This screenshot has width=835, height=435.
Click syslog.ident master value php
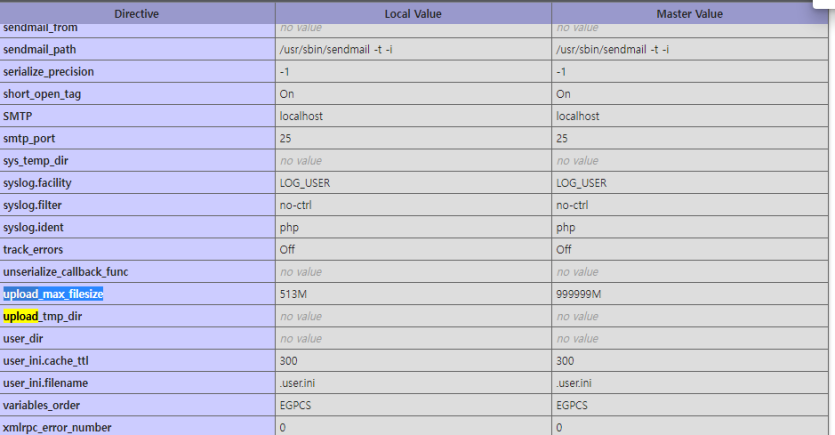(566, 228)
